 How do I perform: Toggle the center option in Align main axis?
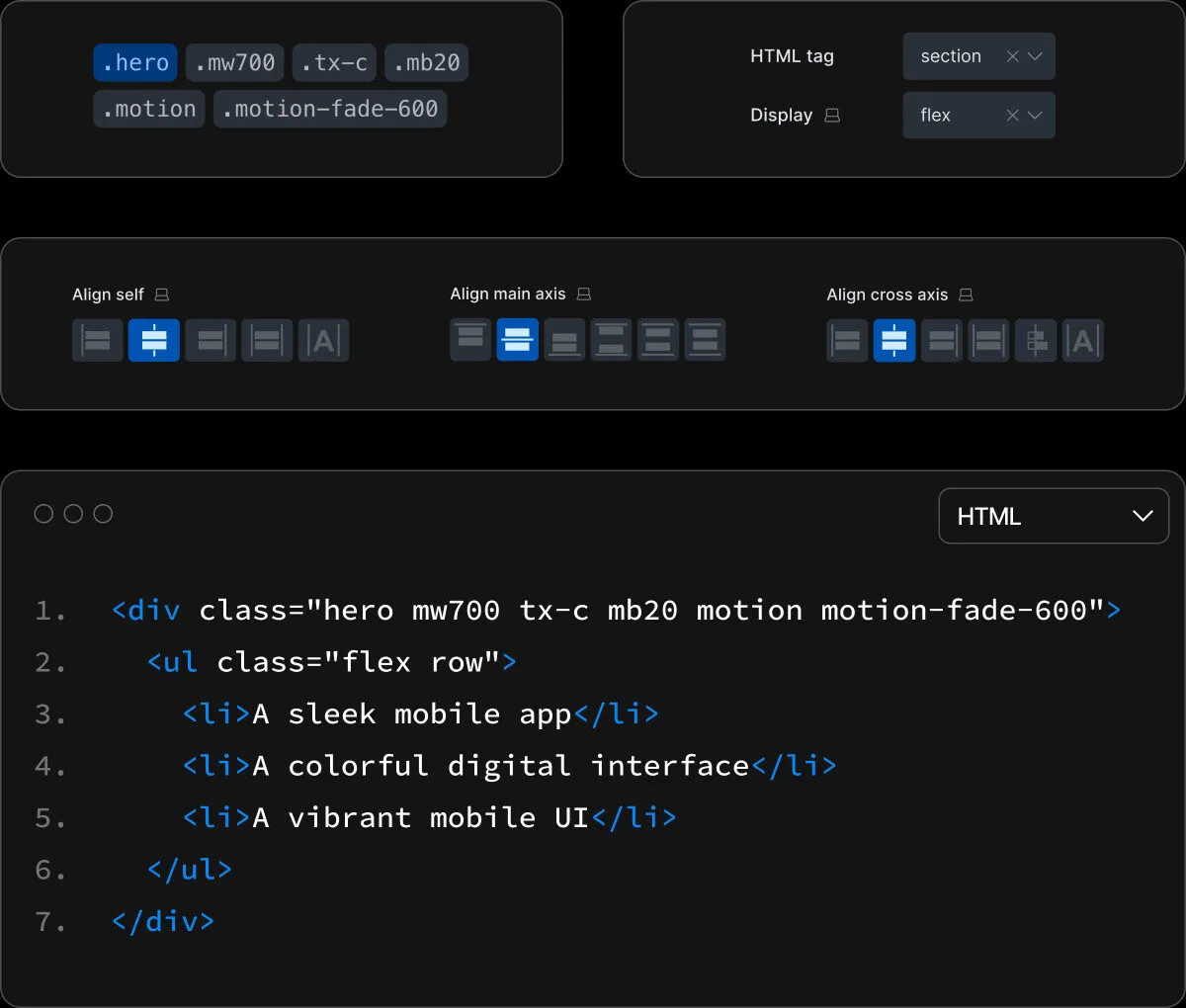517,340
